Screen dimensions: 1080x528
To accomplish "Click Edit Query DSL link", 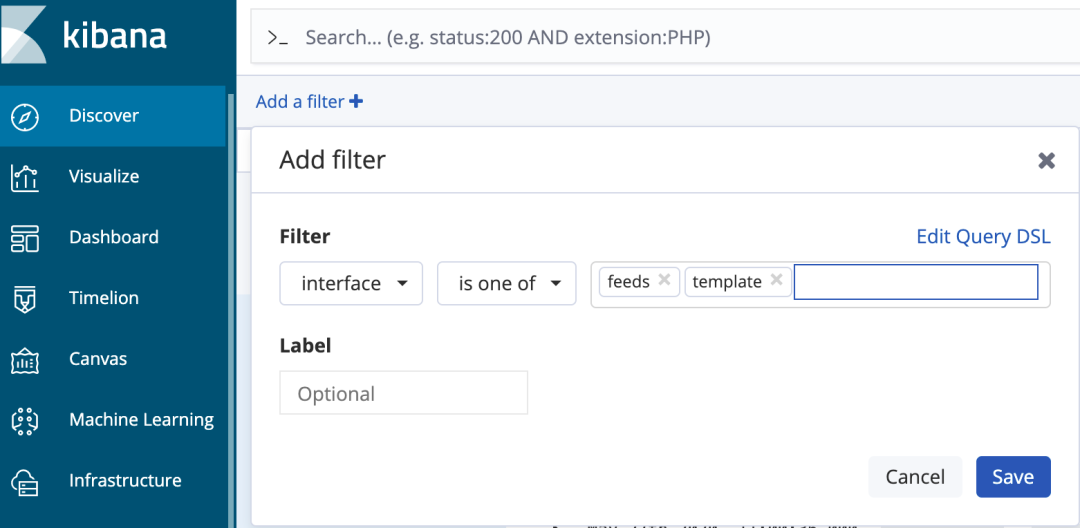I will click(x=983, y=237).
